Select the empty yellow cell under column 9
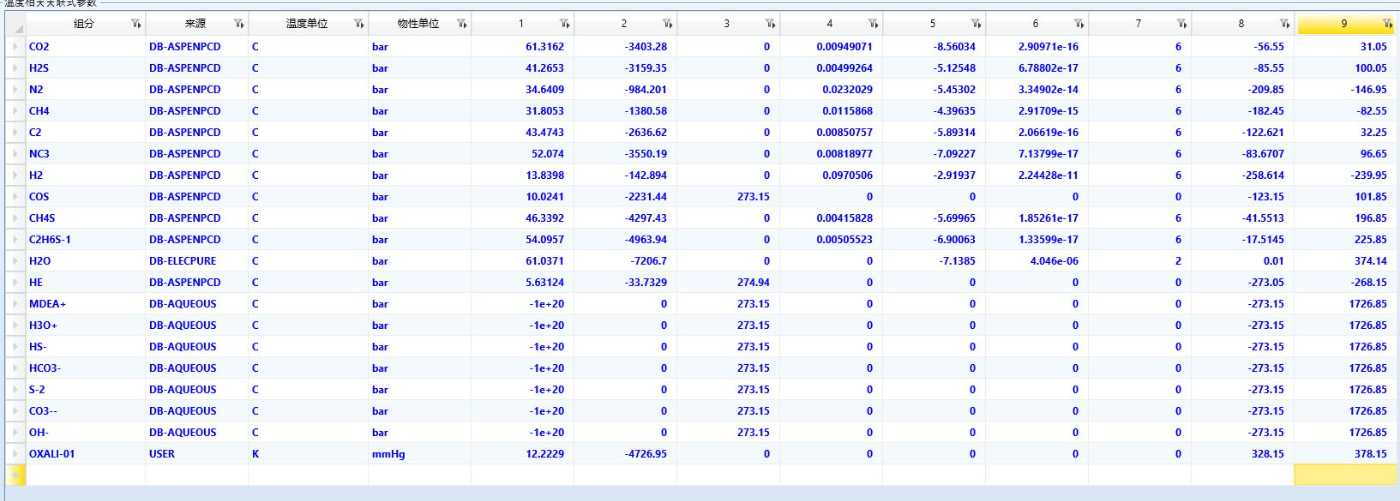1400x501 pixels. tap(1346, 475)
